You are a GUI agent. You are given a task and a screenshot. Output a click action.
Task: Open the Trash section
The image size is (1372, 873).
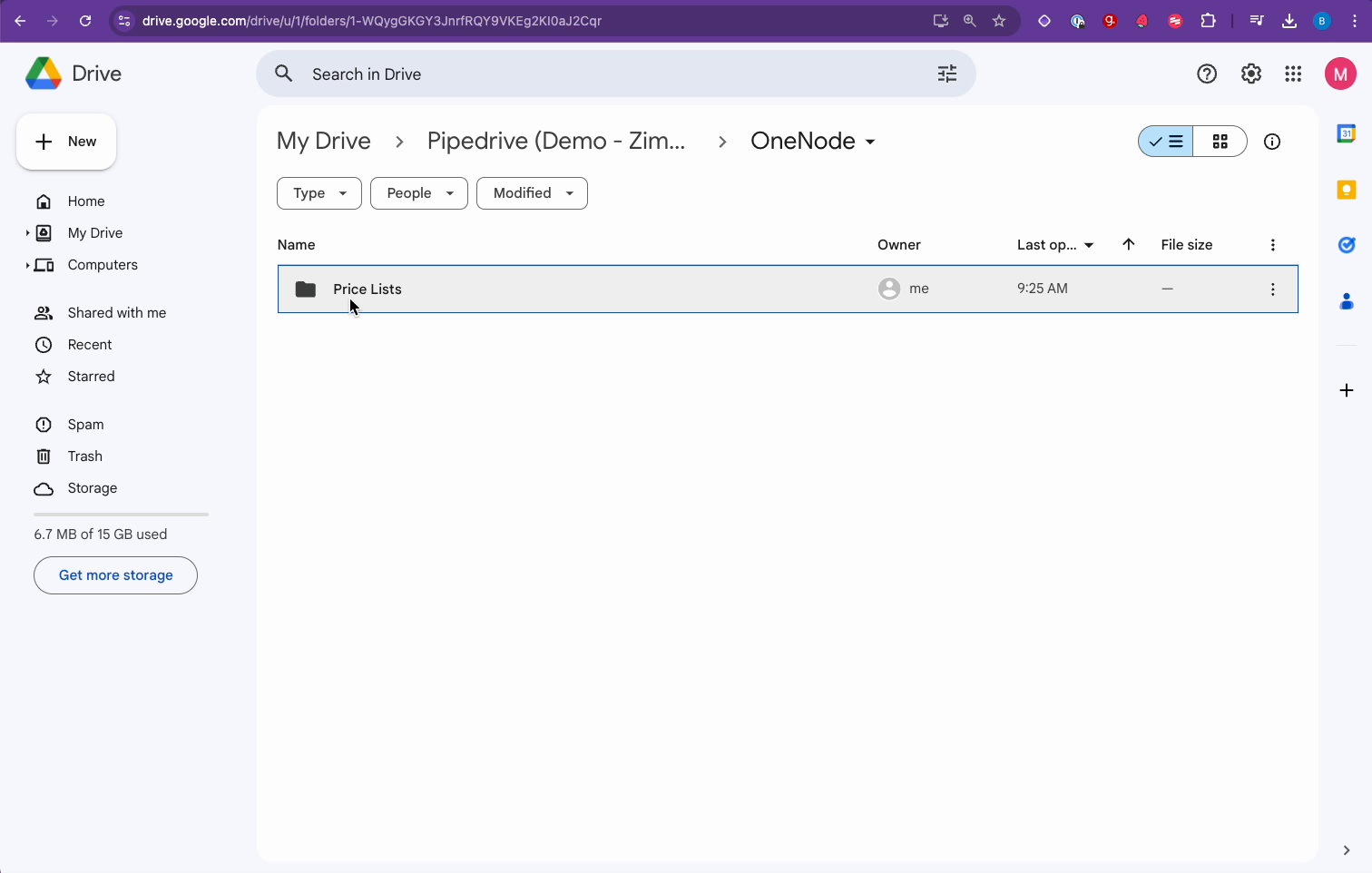tap(84, 456)
